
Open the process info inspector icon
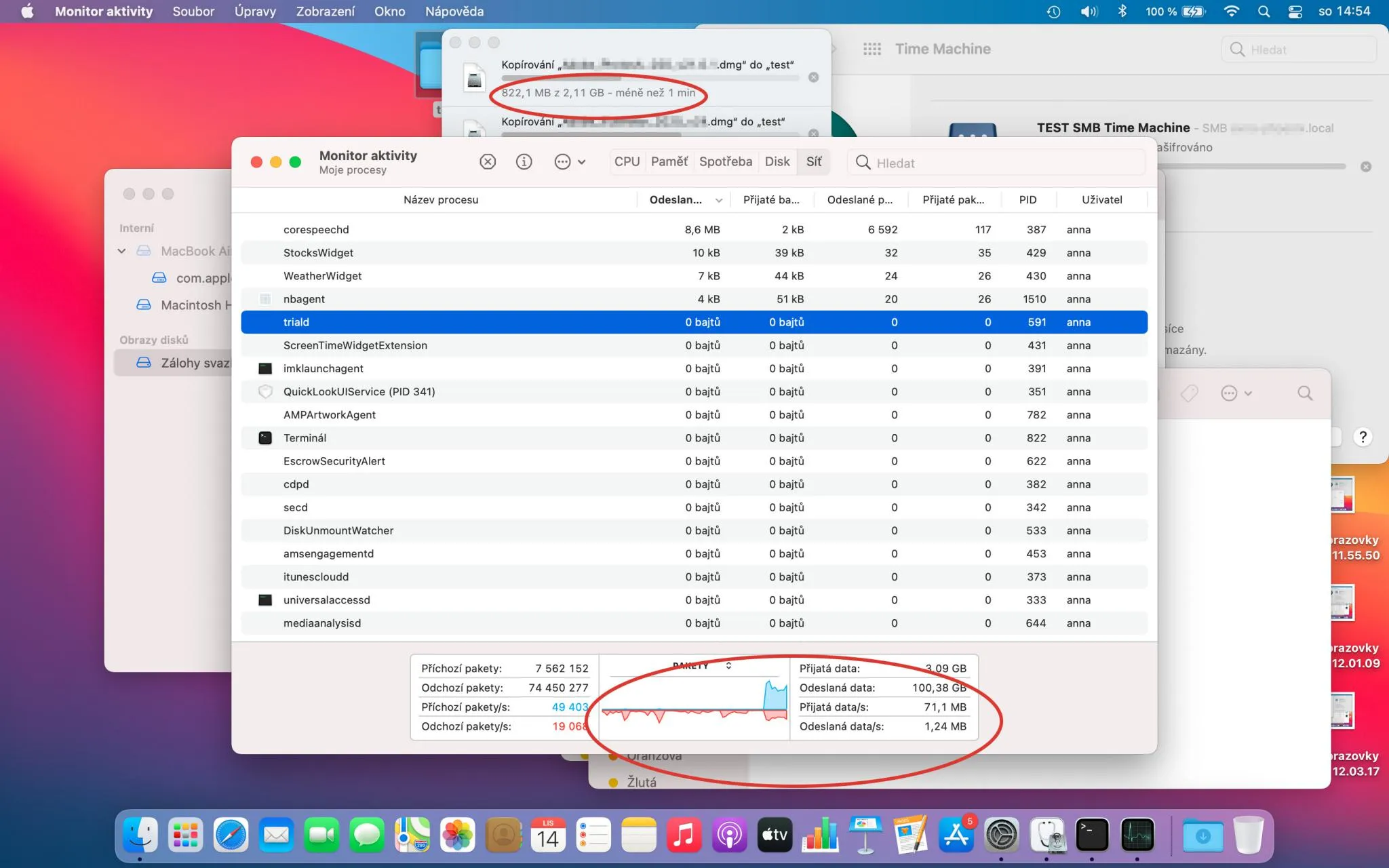pos(524,162)
